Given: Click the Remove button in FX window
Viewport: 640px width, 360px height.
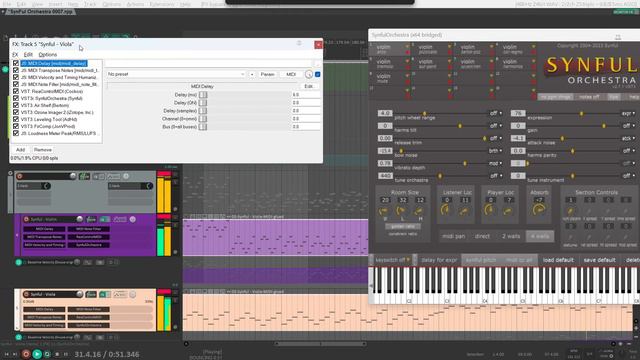Looking at the screenshot, I should click(x=42, y=150).
